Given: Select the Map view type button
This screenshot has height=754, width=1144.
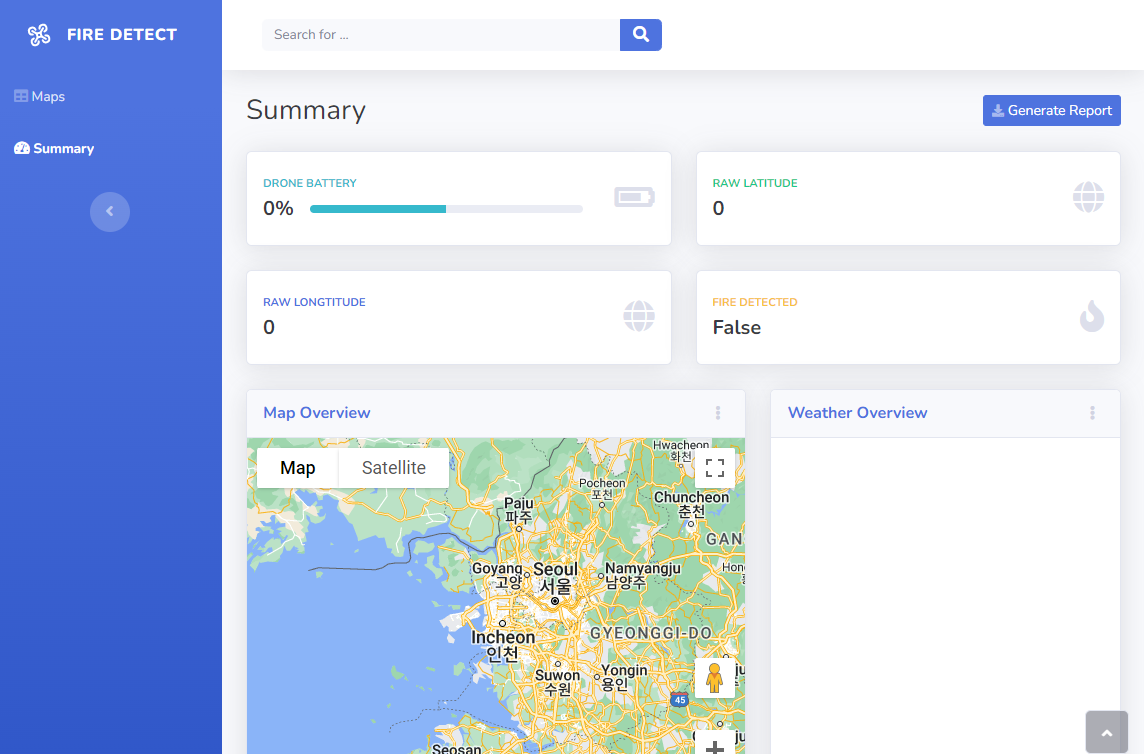Looking at the screenshot, I should (298, 468).
